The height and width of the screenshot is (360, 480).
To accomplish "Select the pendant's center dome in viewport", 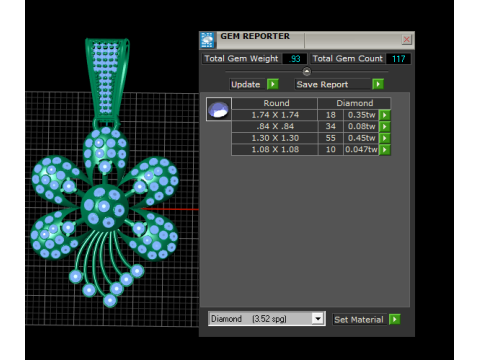I will (x=104, y=207).
